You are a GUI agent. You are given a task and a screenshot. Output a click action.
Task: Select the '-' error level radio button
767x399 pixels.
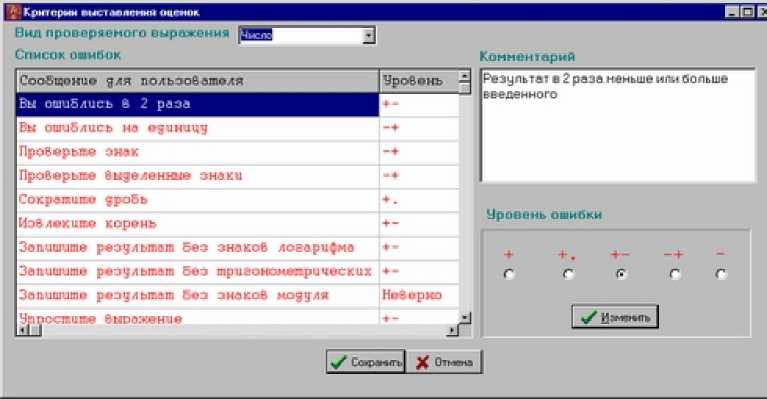click(x=721, y=274)
